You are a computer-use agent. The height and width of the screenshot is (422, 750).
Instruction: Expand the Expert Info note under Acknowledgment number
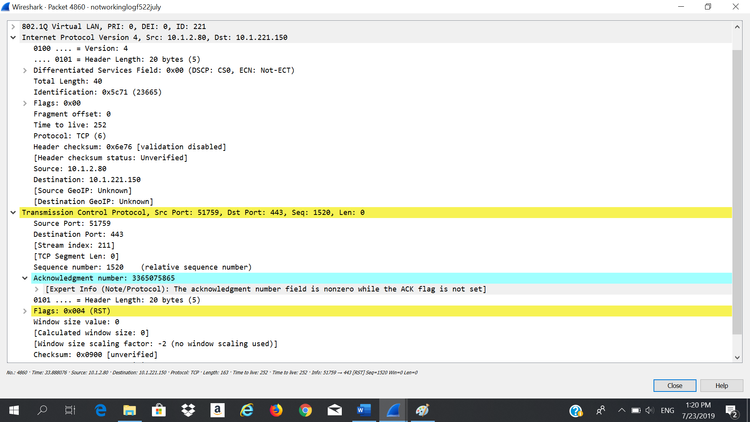point(37,289)
